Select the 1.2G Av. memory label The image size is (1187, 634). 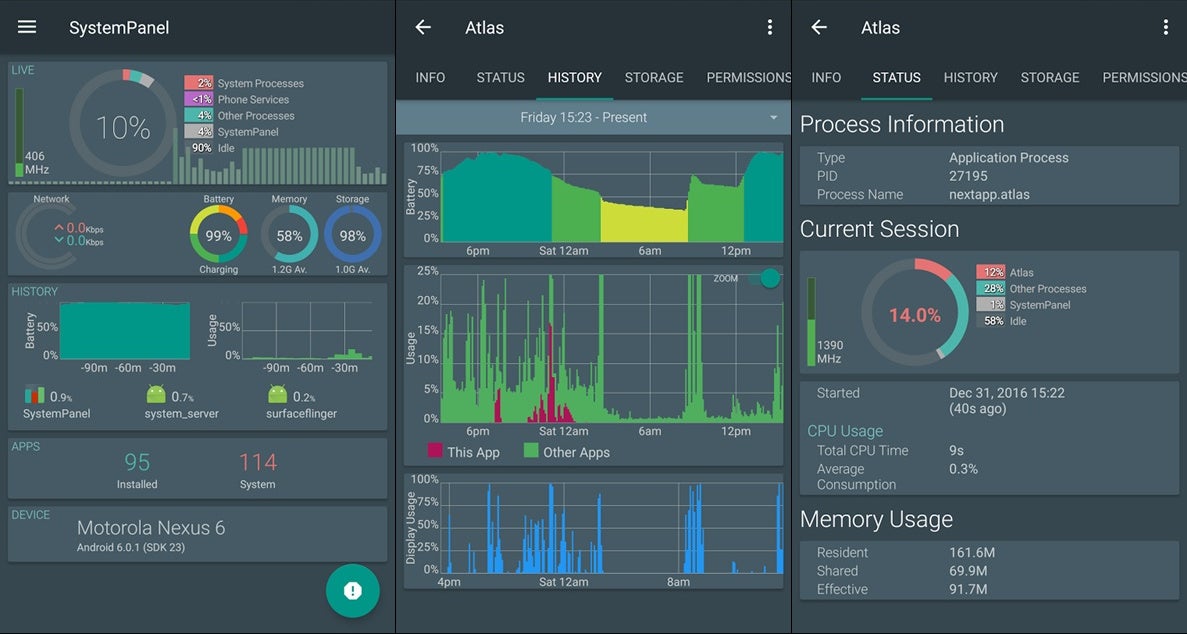pyautogui.click(x=289, y=270)
